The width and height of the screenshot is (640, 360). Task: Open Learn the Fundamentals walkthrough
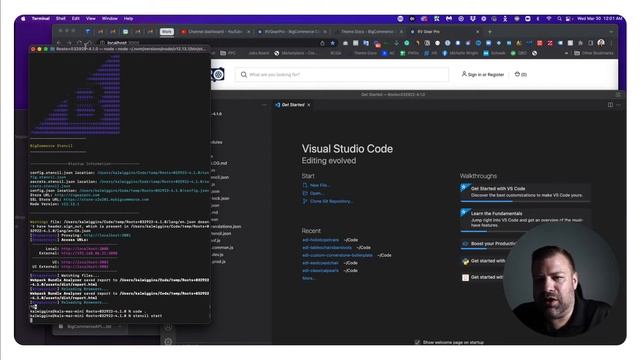point(525,220)
